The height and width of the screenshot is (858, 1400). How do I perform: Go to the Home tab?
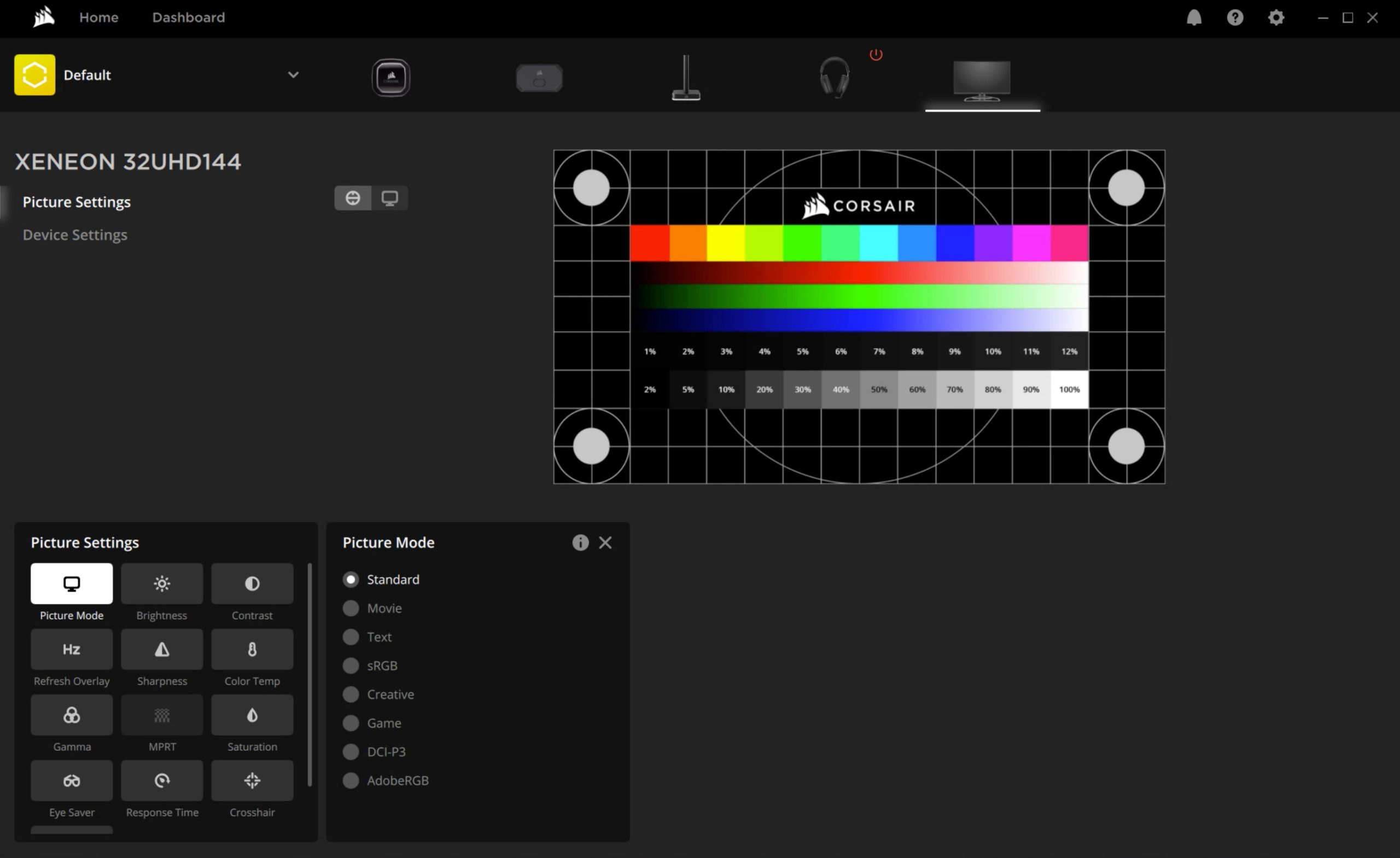tap(98, 17)
